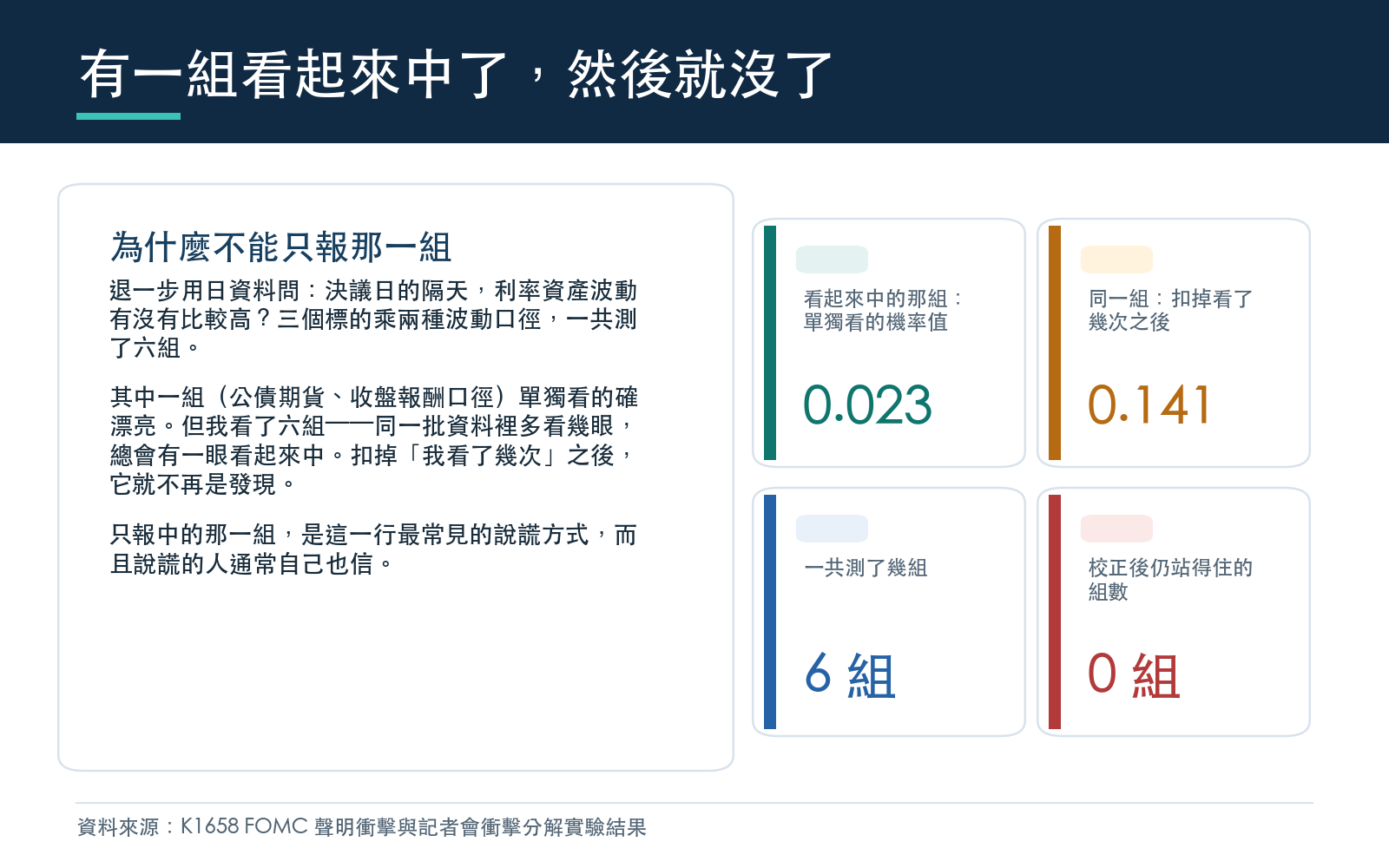Click the 0 組 value
1389x868 pixels.
[x=1134, y=675]
